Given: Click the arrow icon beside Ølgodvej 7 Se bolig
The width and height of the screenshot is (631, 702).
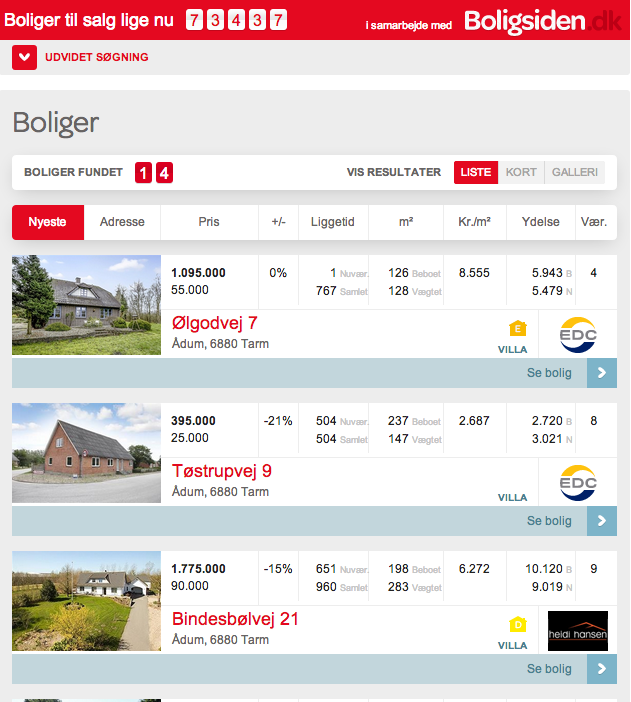Looking at the screenshot, I should (601, 373).
